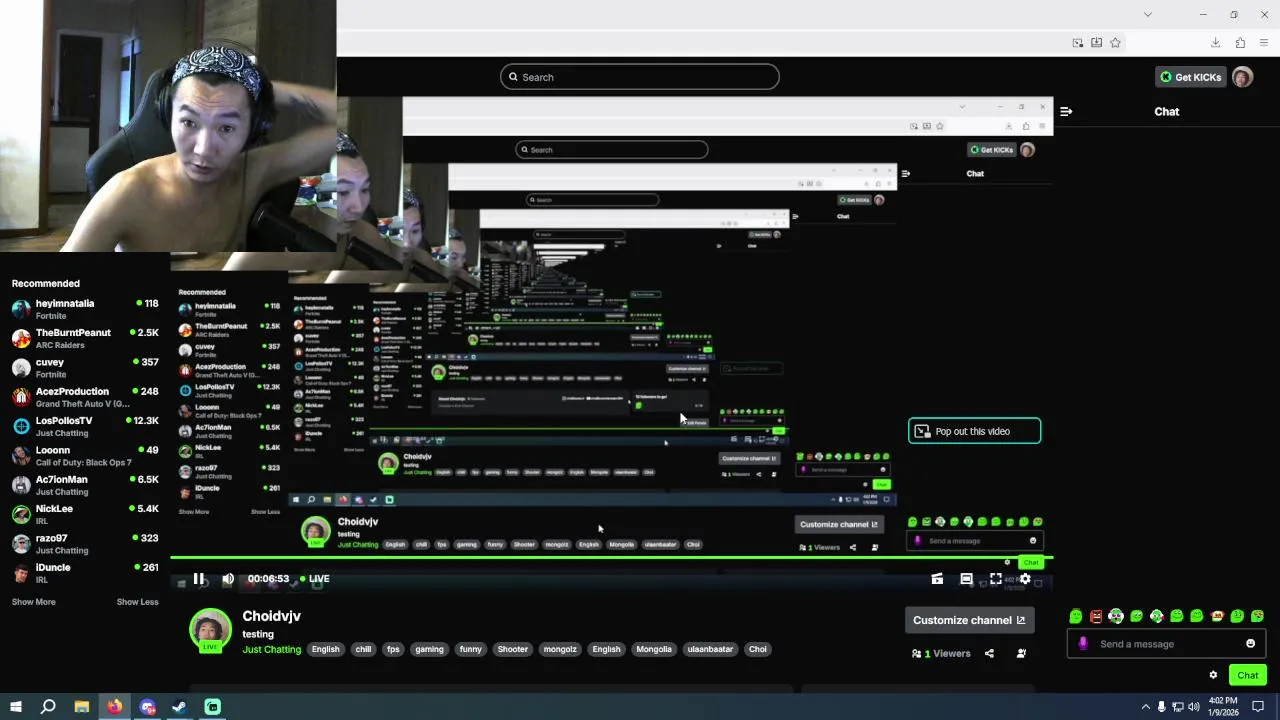Image resolution: width=1280 pixels, height=720 pixels.
Task: View the 1 Viewers list
Action: [941, 653]
